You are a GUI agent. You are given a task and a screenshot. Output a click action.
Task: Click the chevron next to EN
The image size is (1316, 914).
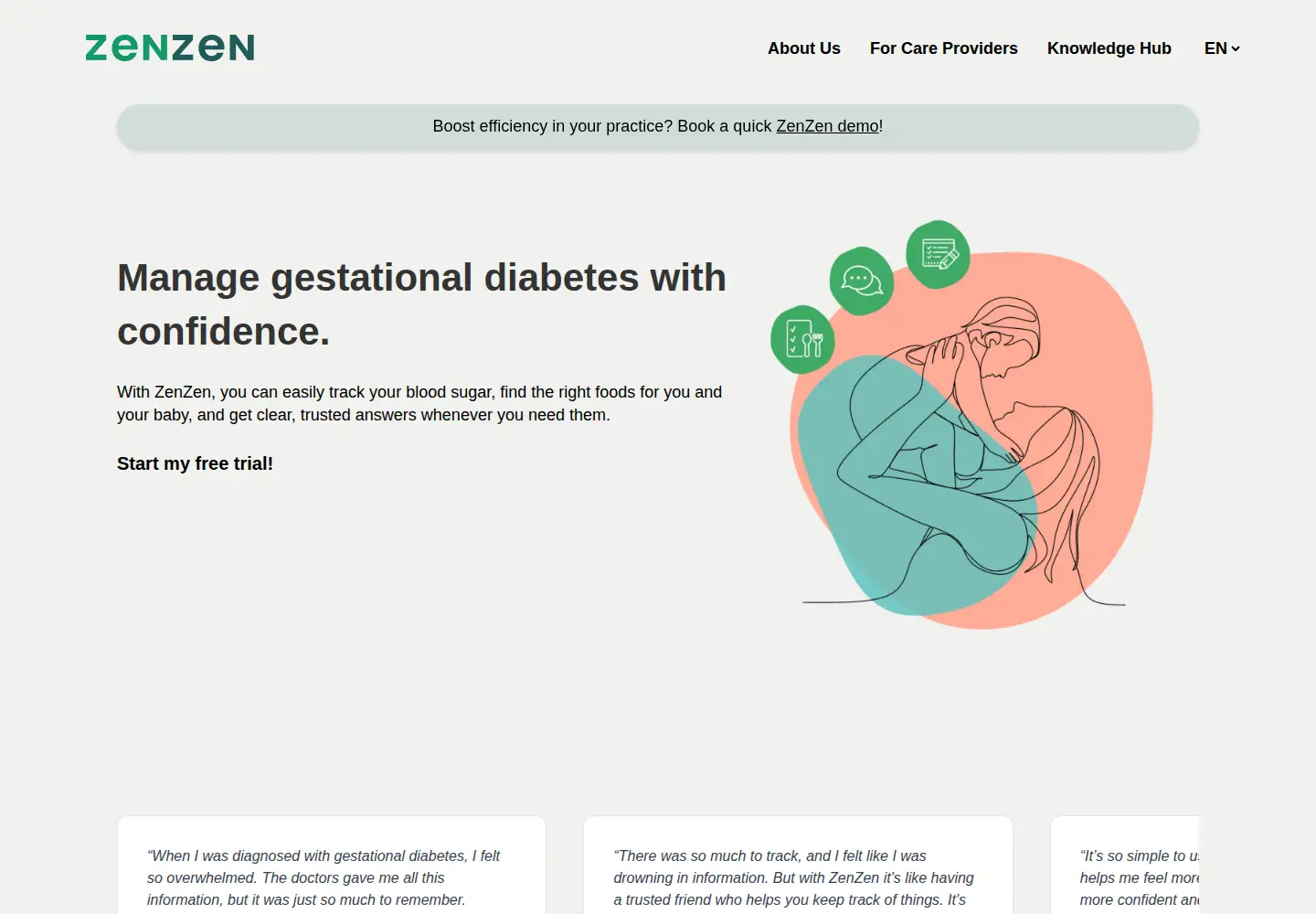click(1236, 48)
